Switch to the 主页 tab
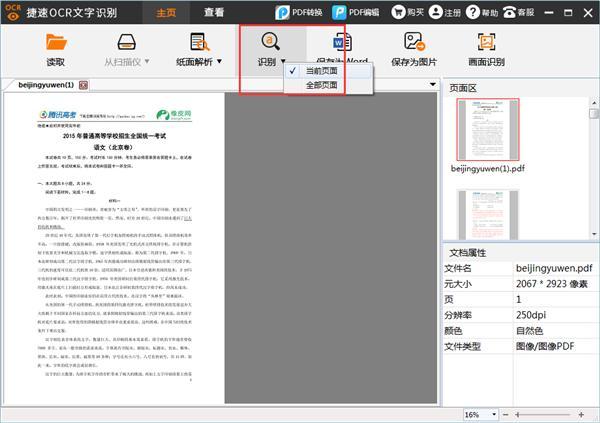600x423 pixels. tap(166, 13)
